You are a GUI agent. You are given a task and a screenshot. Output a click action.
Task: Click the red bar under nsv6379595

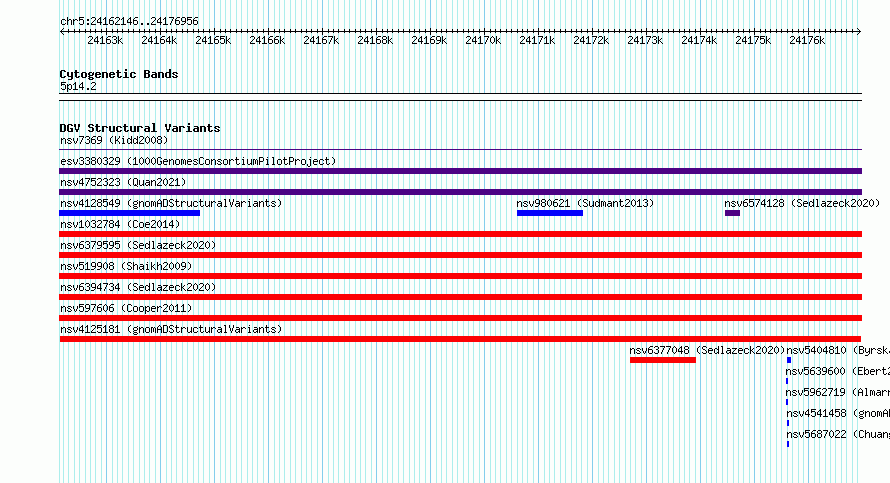pos(460,255)
